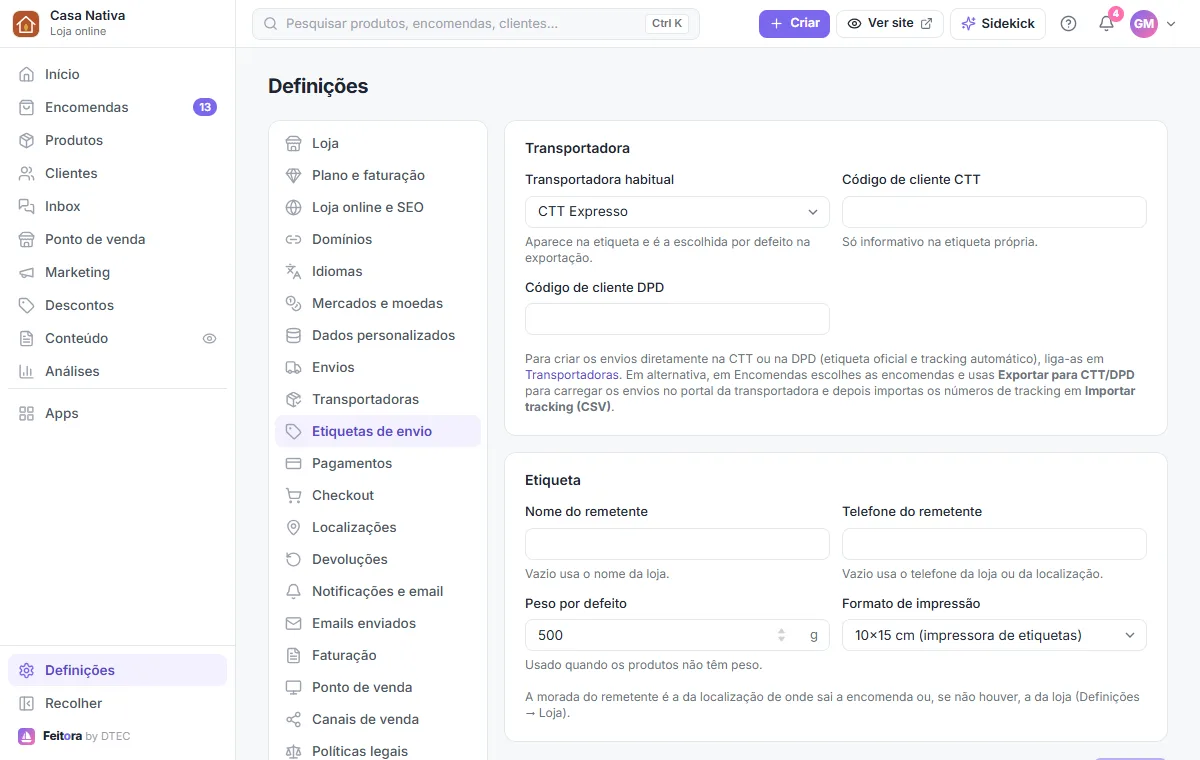The height and width of the screenshot is (760, 1200).
Task: Click the Análises chart icon
Action: tap(27, 371)
